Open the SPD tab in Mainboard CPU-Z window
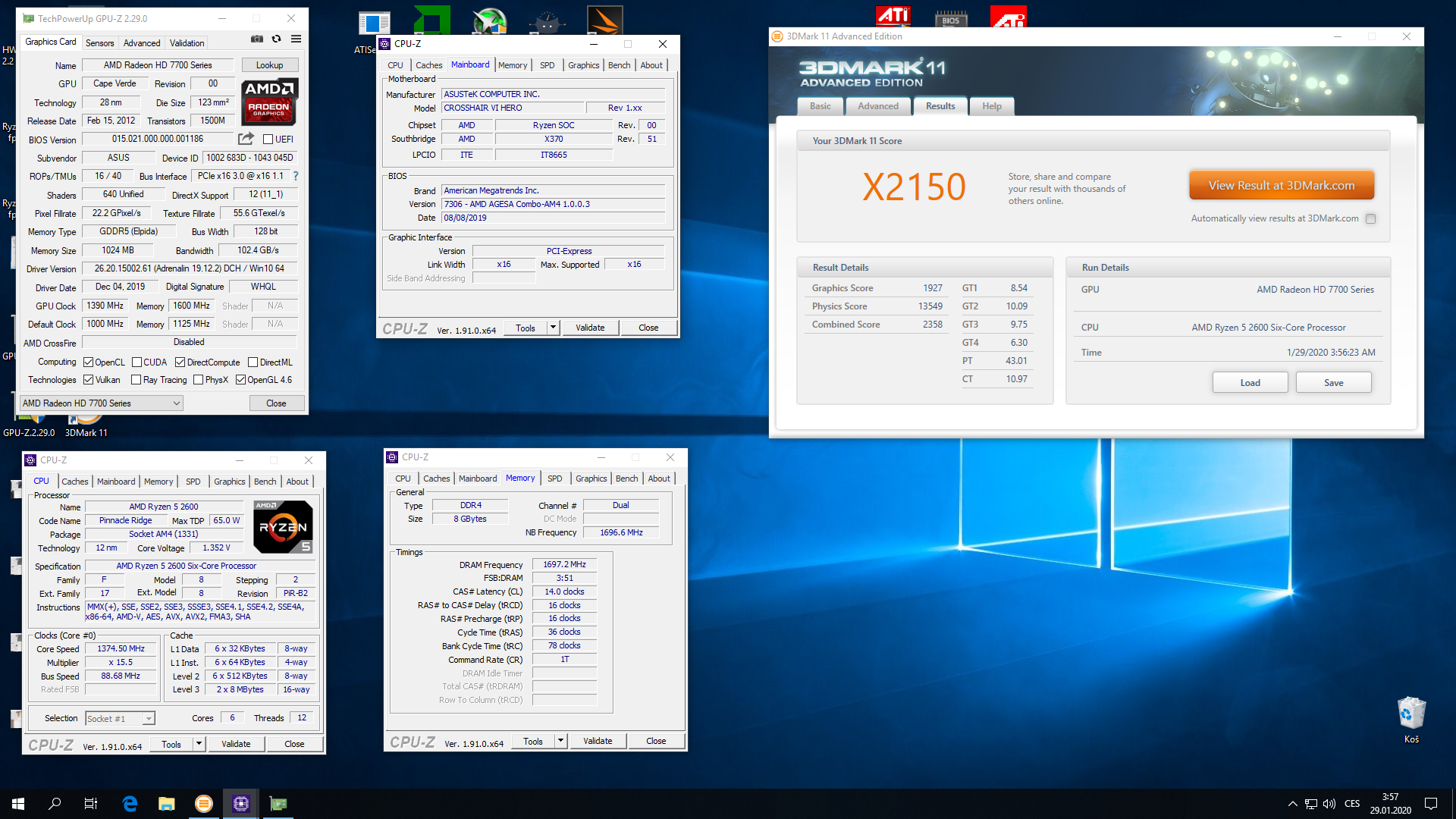This screenshot has width=1456, height=819. 547,65
